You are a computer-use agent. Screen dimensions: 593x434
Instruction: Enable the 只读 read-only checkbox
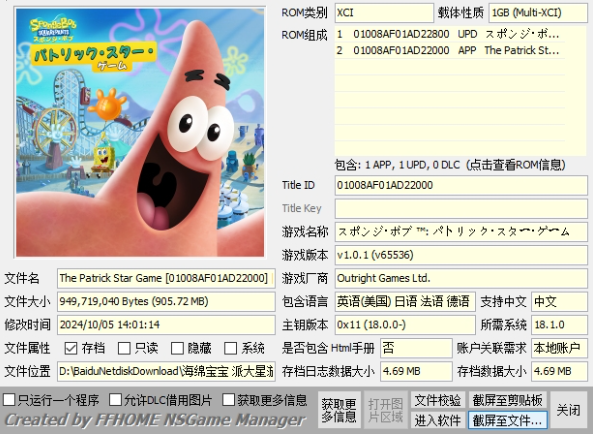[x=124, y=348]
